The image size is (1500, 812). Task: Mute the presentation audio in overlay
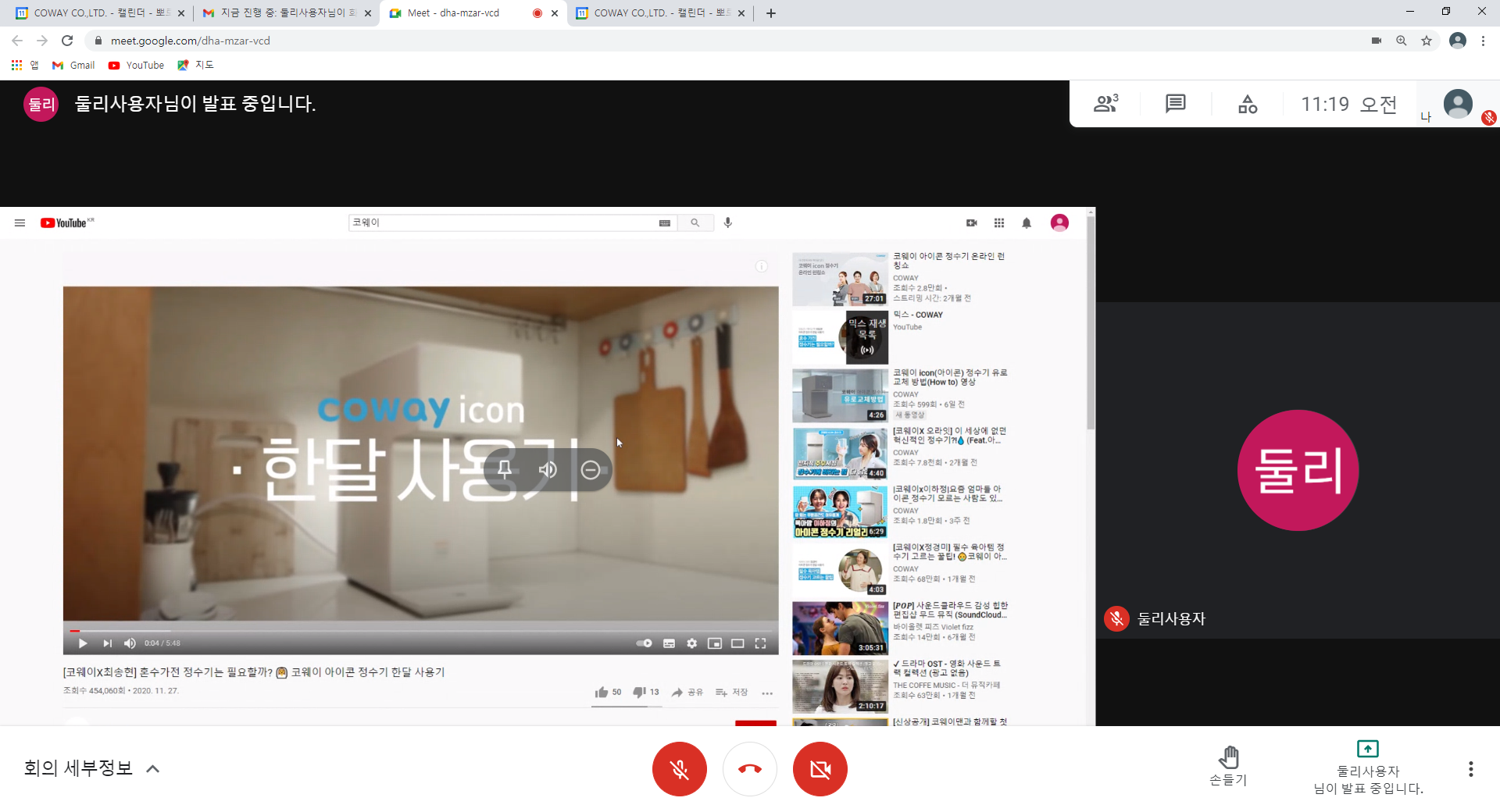point(548,469)
